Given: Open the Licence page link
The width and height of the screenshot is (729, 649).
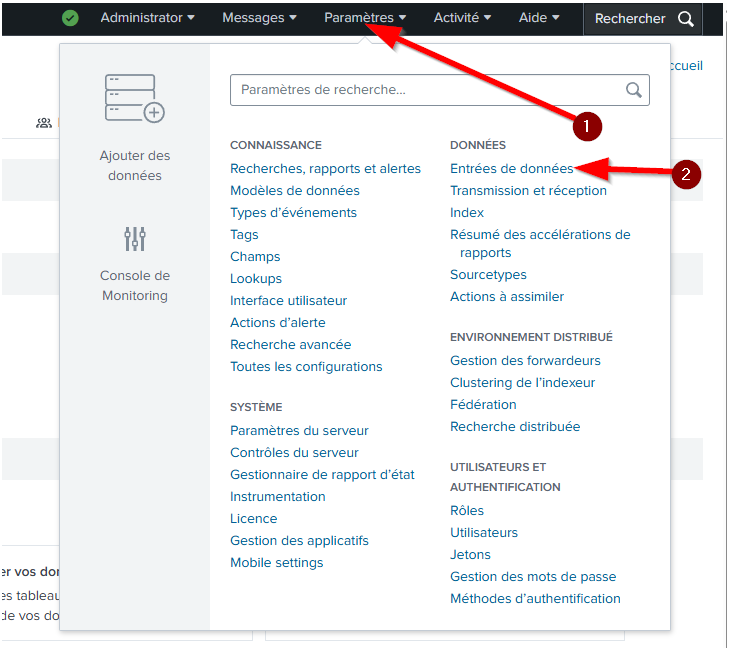Looking at the screenshot, I should click(254, 519).
